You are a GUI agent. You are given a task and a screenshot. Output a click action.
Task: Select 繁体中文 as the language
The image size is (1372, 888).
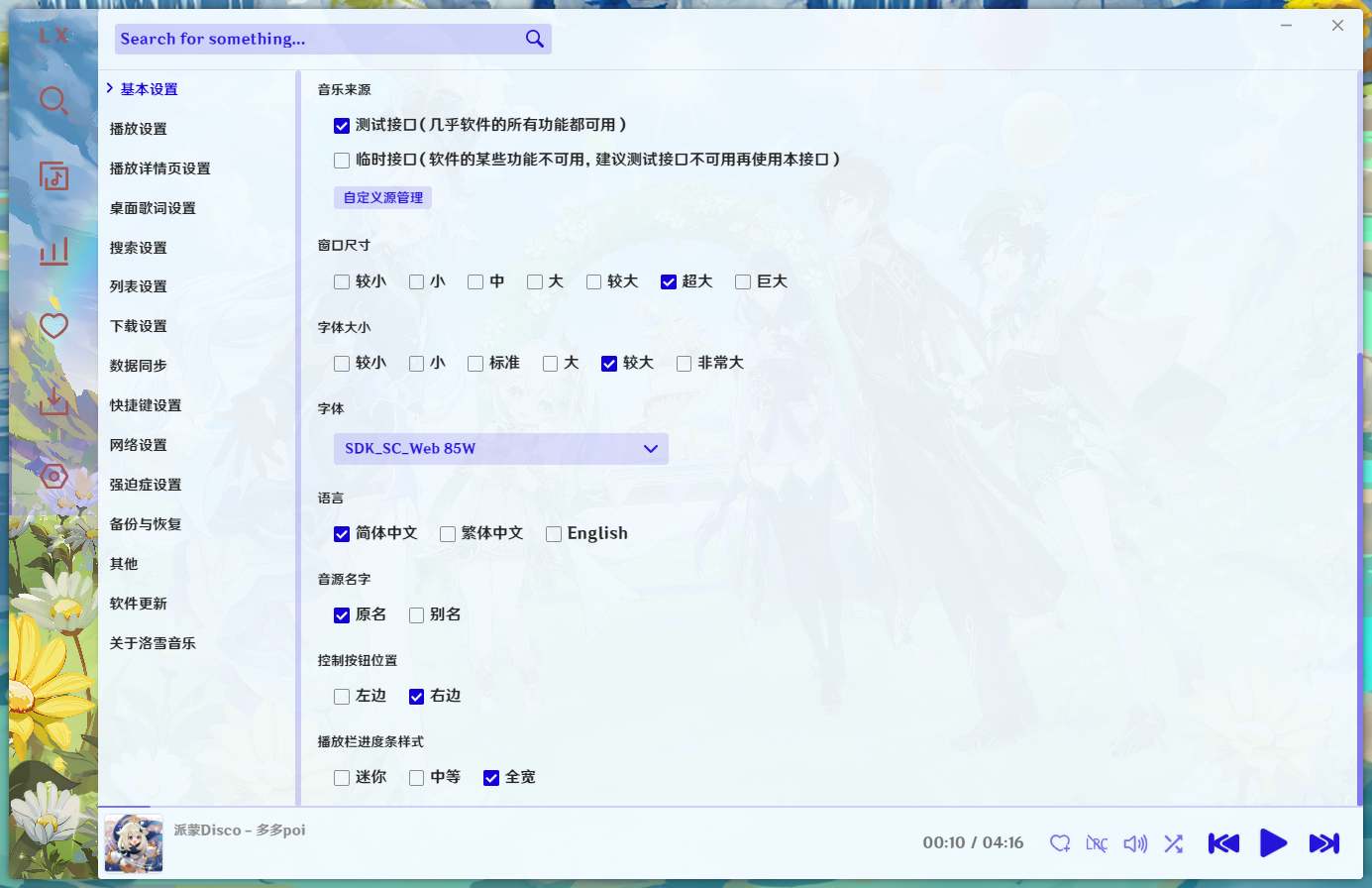[x=447, y=533]
